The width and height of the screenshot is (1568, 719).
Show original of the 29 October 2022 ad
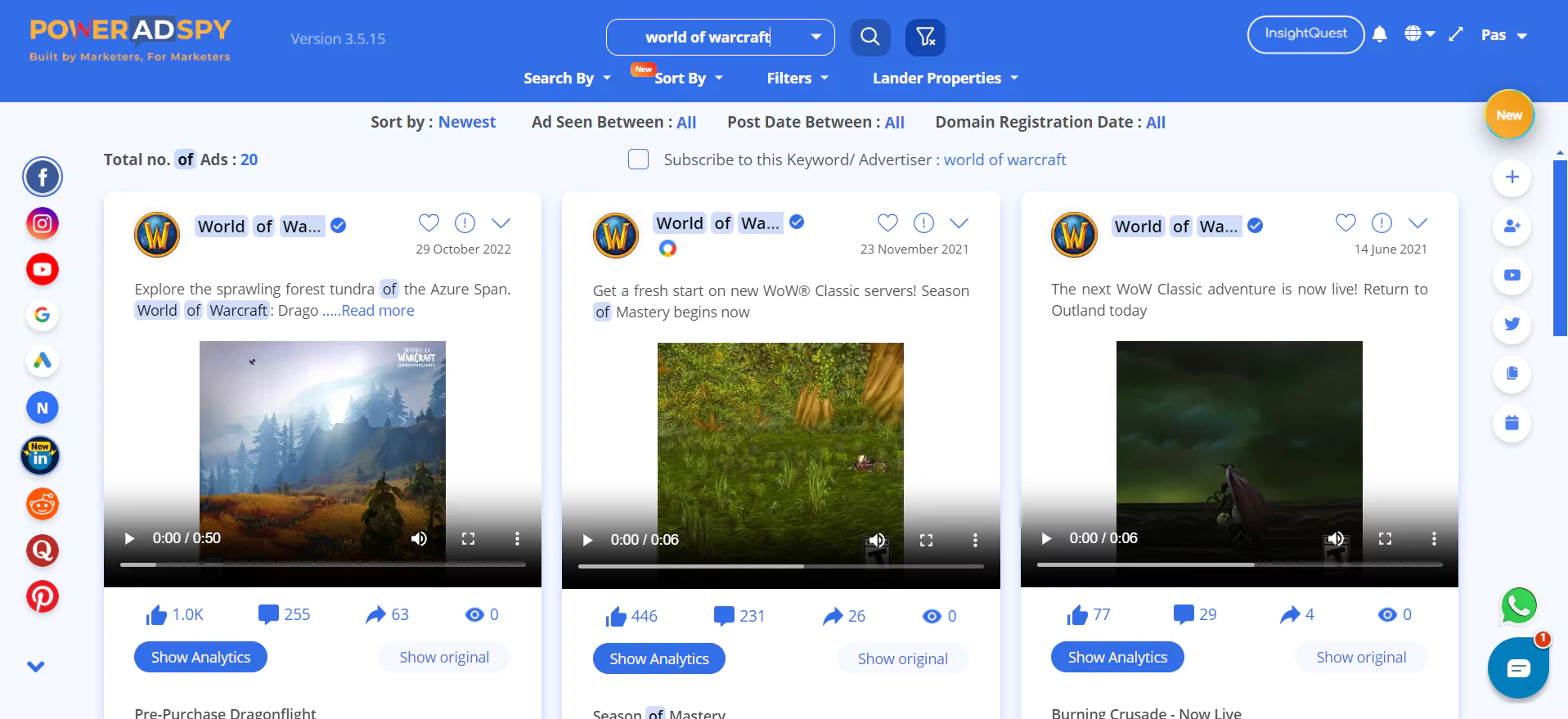click(444, 657)
